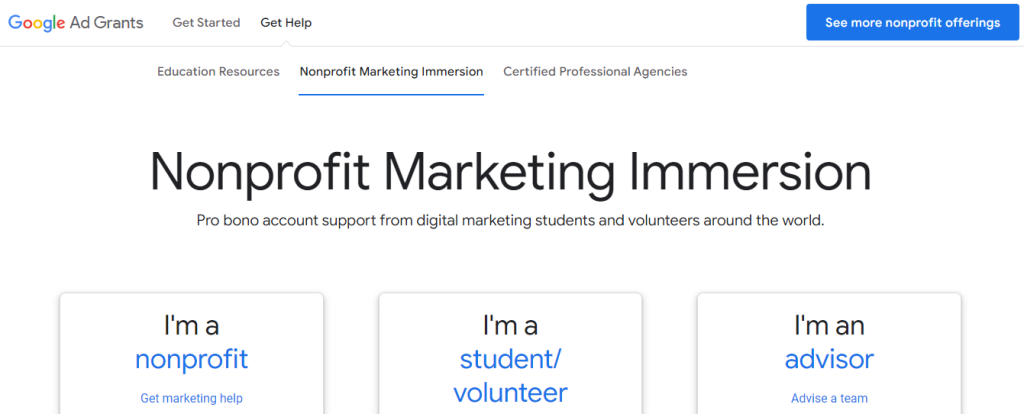This screenshot has width=1024, height=414.
Task: Click "I'm a" text above nonprofit
Action: tap(191, 325)
